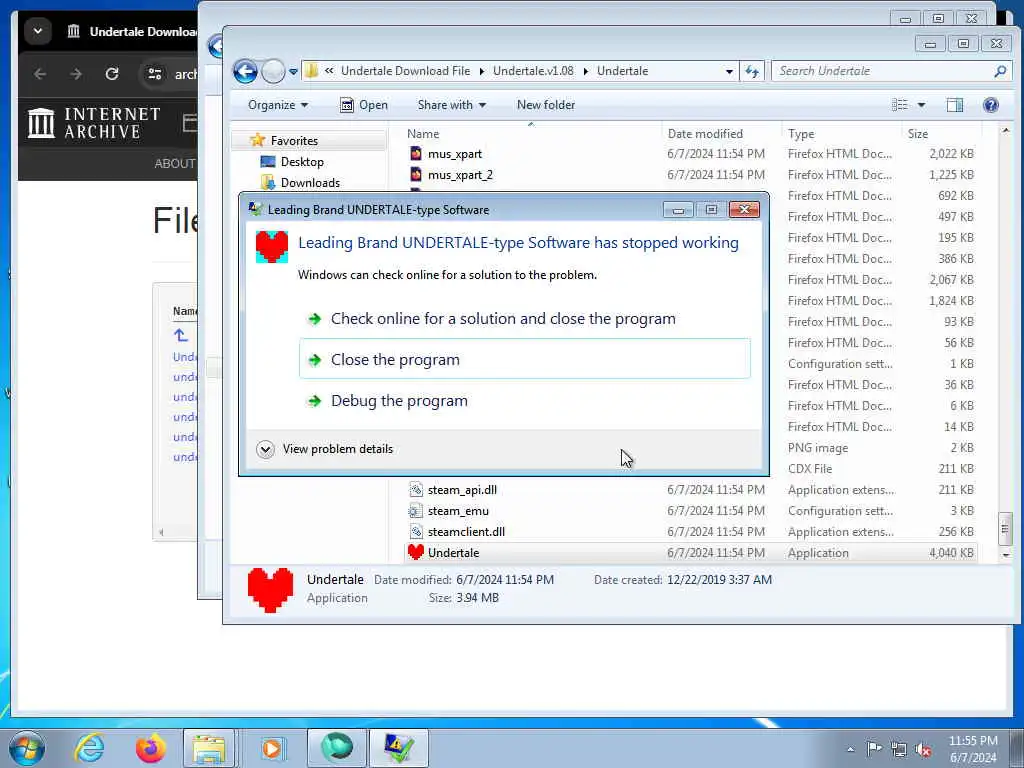Click search magnifier icon in Explorer
Viewport: 1024px width, 768px height.
click(x=1000, y=71)
